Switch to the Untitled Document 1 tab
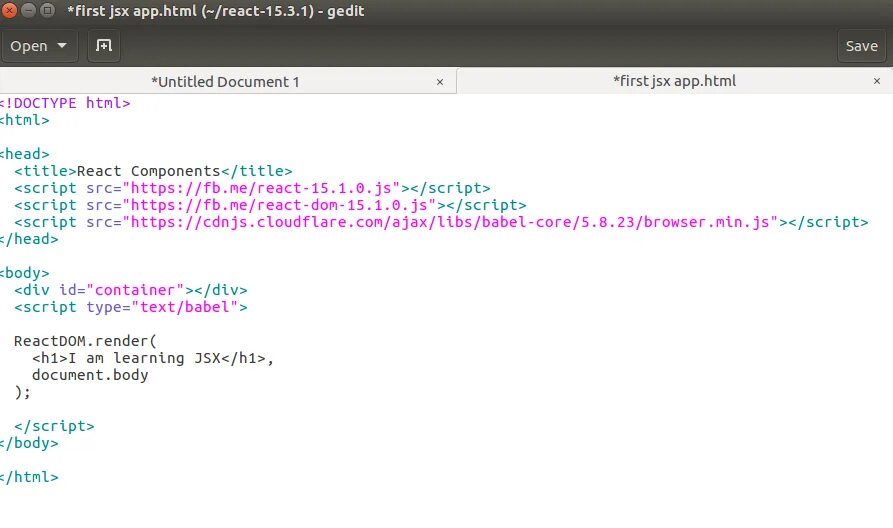Image resolution: width=893 pixels, height=528 pixels. point(226,82)
